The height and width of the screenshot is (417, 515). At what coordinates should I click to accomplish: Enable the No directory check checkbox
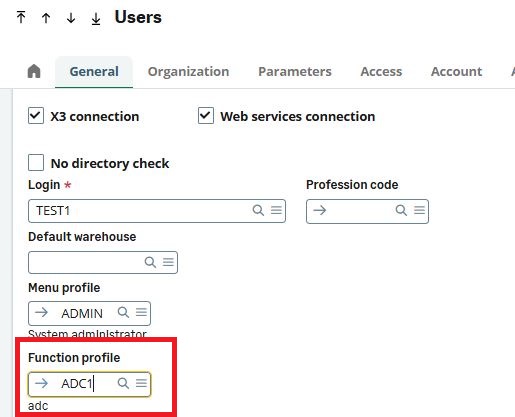(x=36, y=163)
